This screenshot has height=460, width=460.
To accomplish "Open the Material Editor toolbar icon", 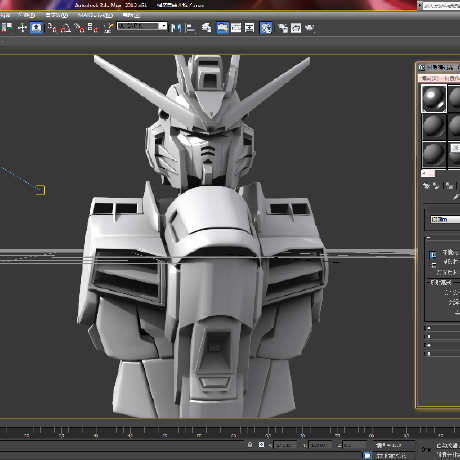I will coord(266,28).
